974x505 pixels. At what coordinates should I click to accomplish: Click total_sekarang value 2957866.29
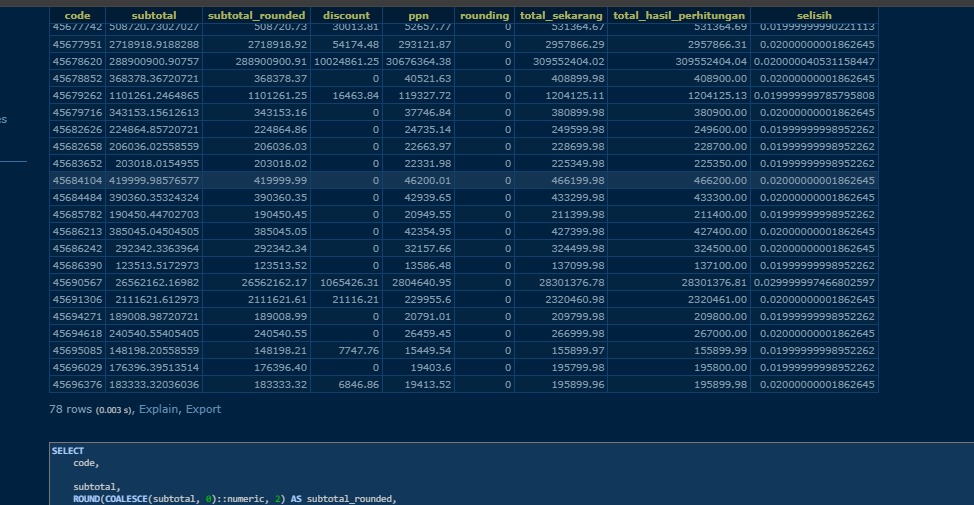[561, 45]
